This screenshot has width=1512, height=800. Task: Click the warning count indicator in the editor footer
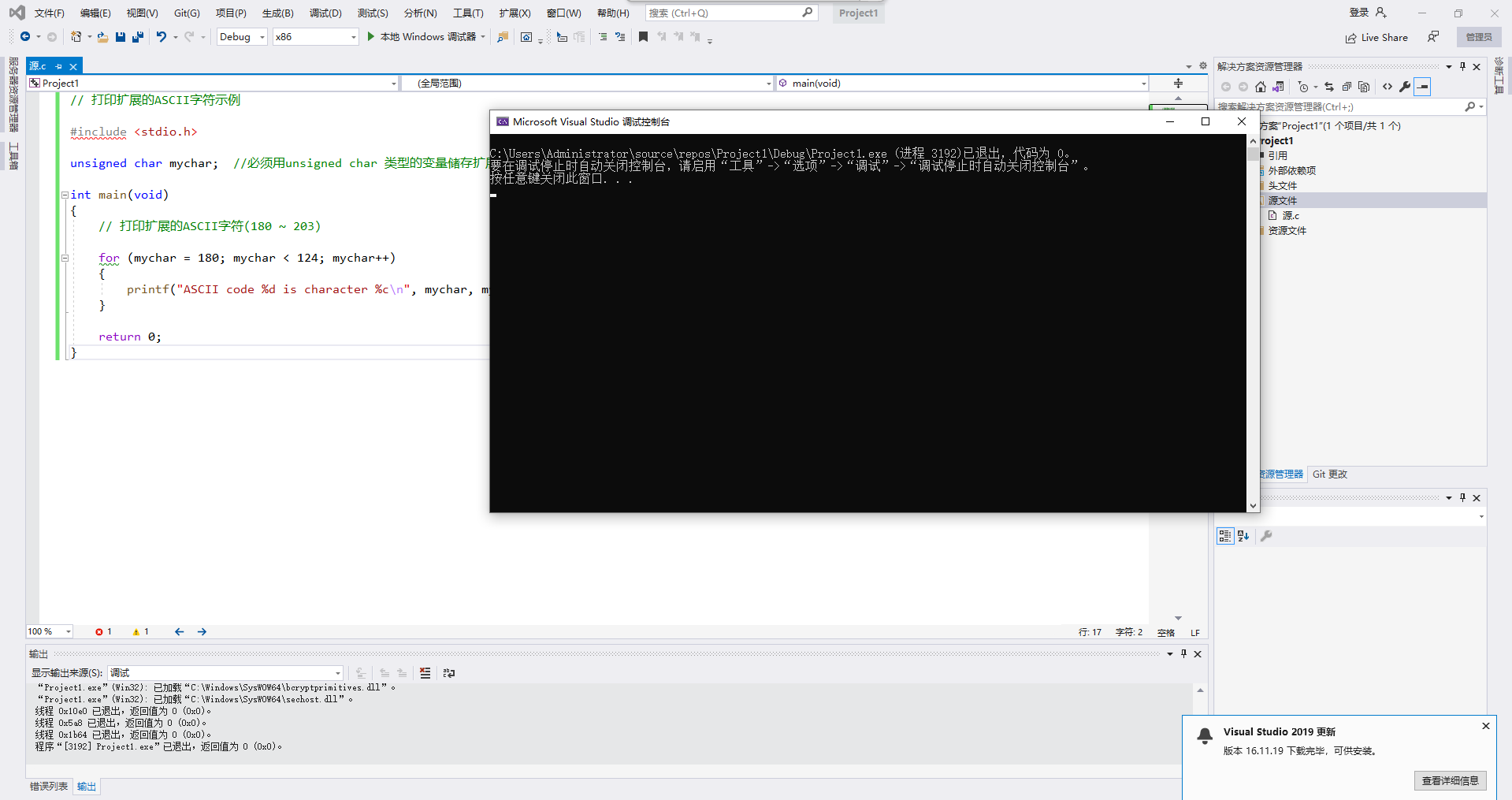(x=141, y=631)
